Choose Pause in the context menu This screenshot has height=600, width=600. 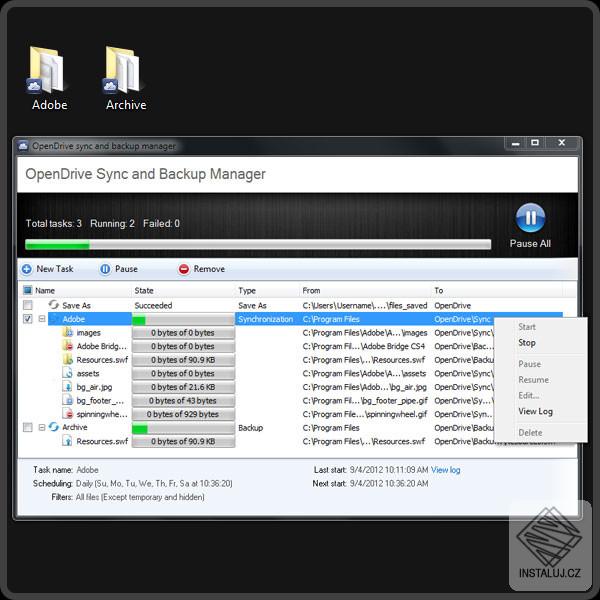530,364
